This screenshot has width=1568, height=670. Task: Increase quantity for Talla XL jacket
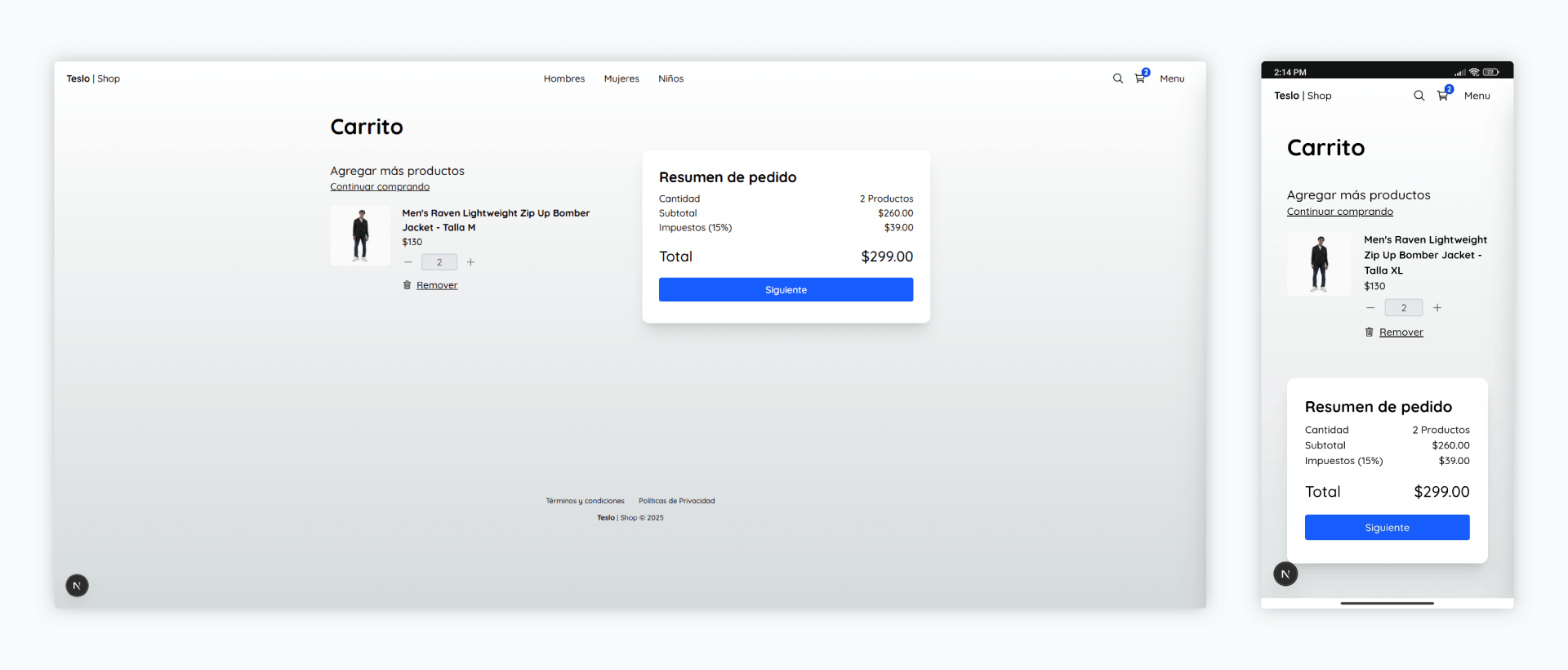[x=1437, y=308]
